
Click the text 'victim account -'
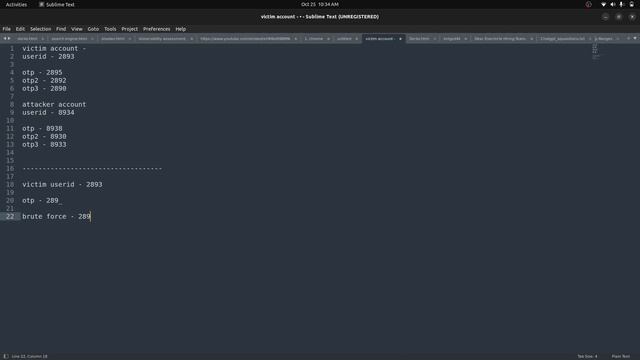click(x=54, y=49)
